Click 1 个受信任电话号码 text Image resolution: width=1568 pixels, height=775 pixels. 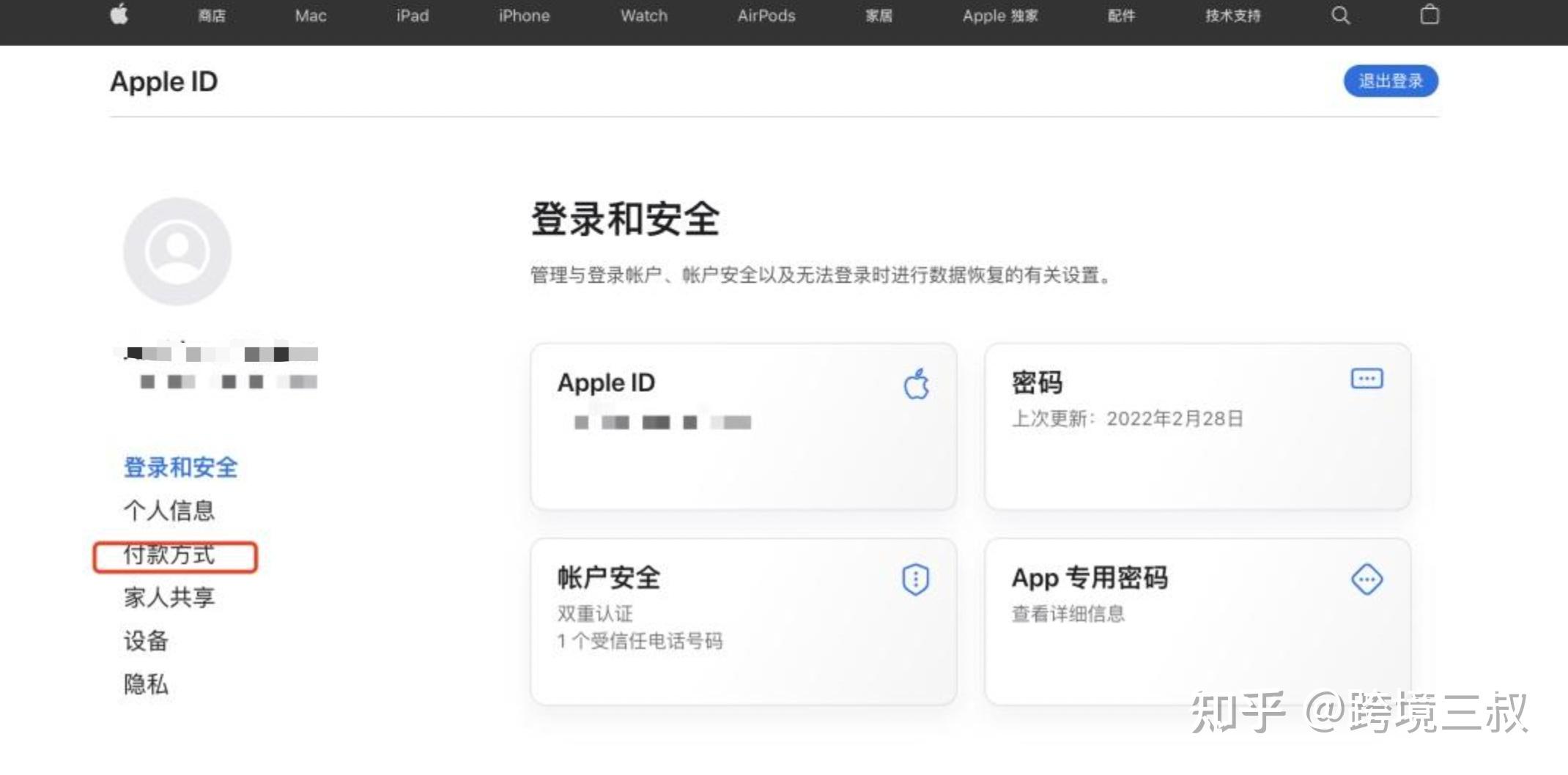click(640, 641)
